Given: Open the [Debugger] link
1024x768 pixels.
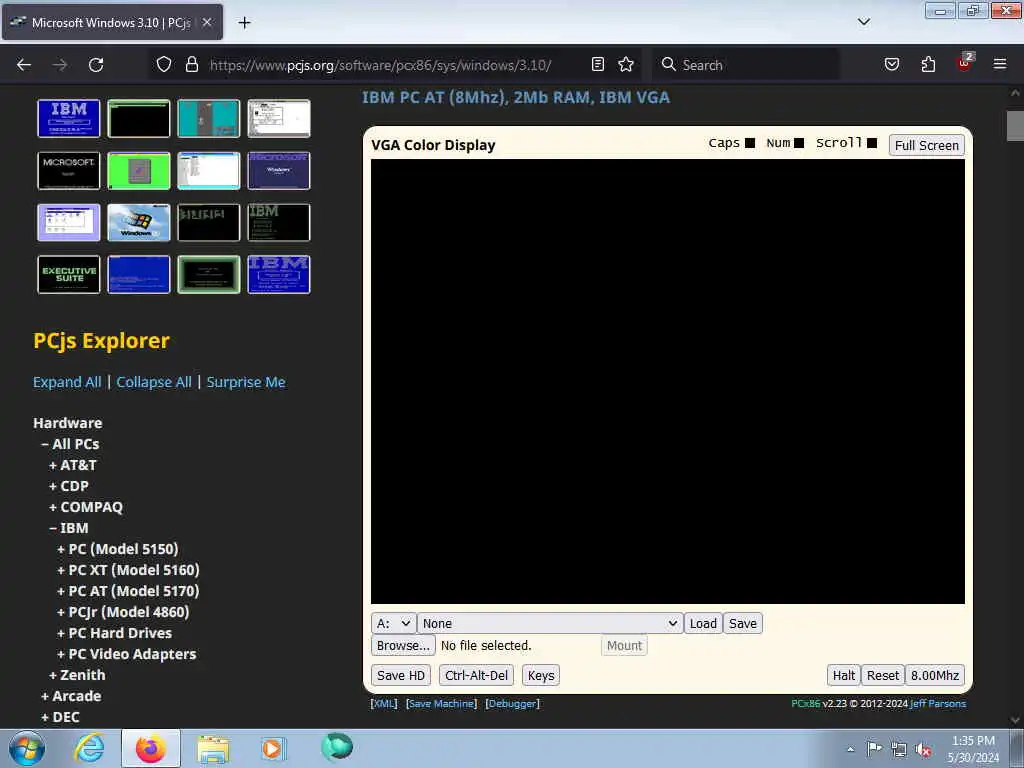Looking at the screenshot, I should 513,703.
